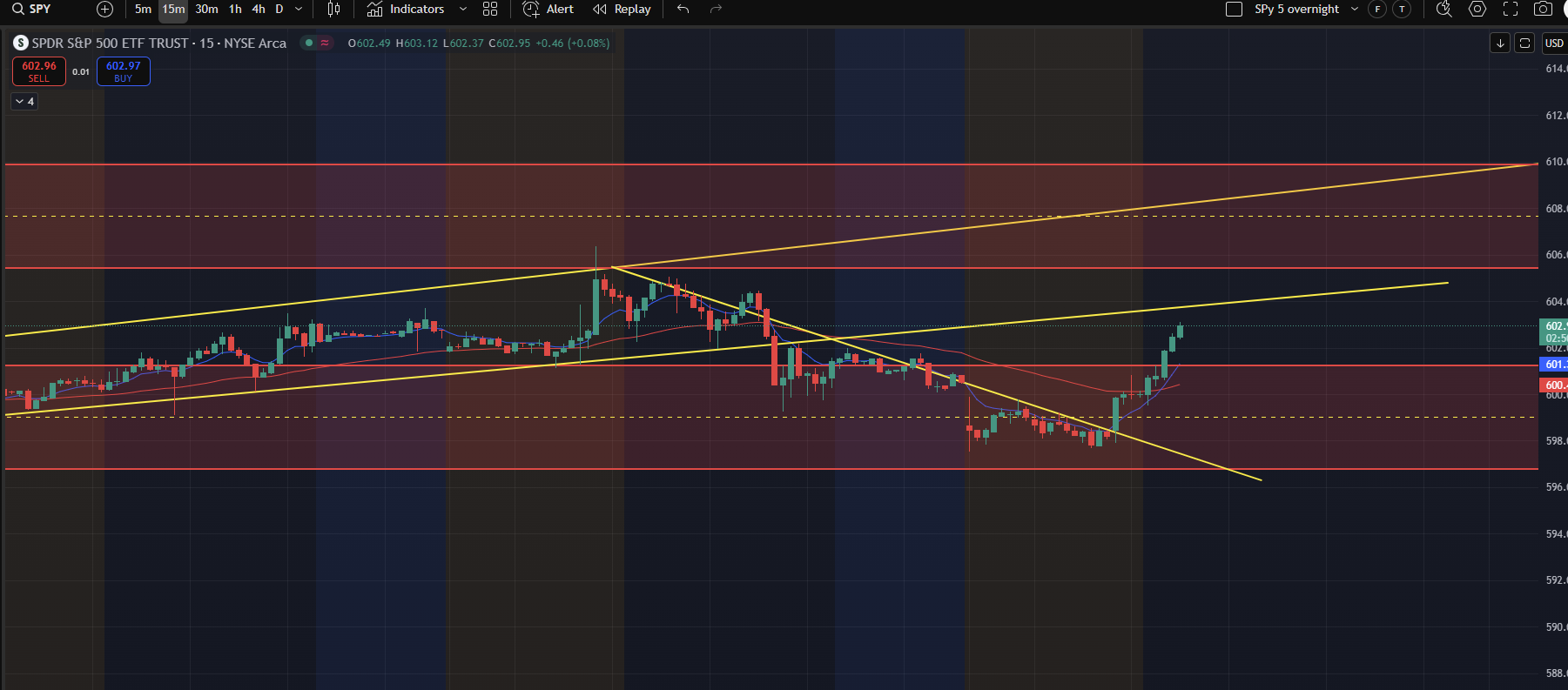Take a chart snapshot with camera icon

(x=1543, y=9)
